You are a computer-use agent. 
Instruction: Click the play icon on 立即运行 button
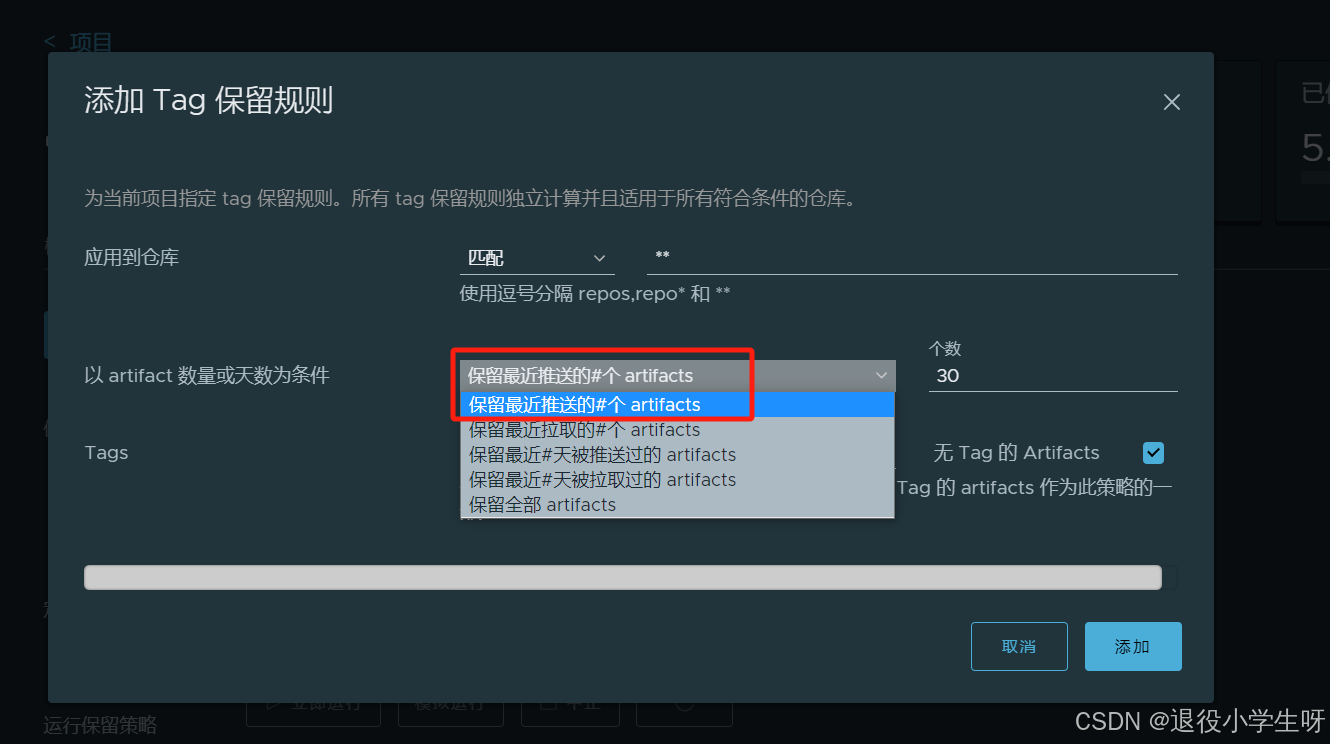coord(275,706)
